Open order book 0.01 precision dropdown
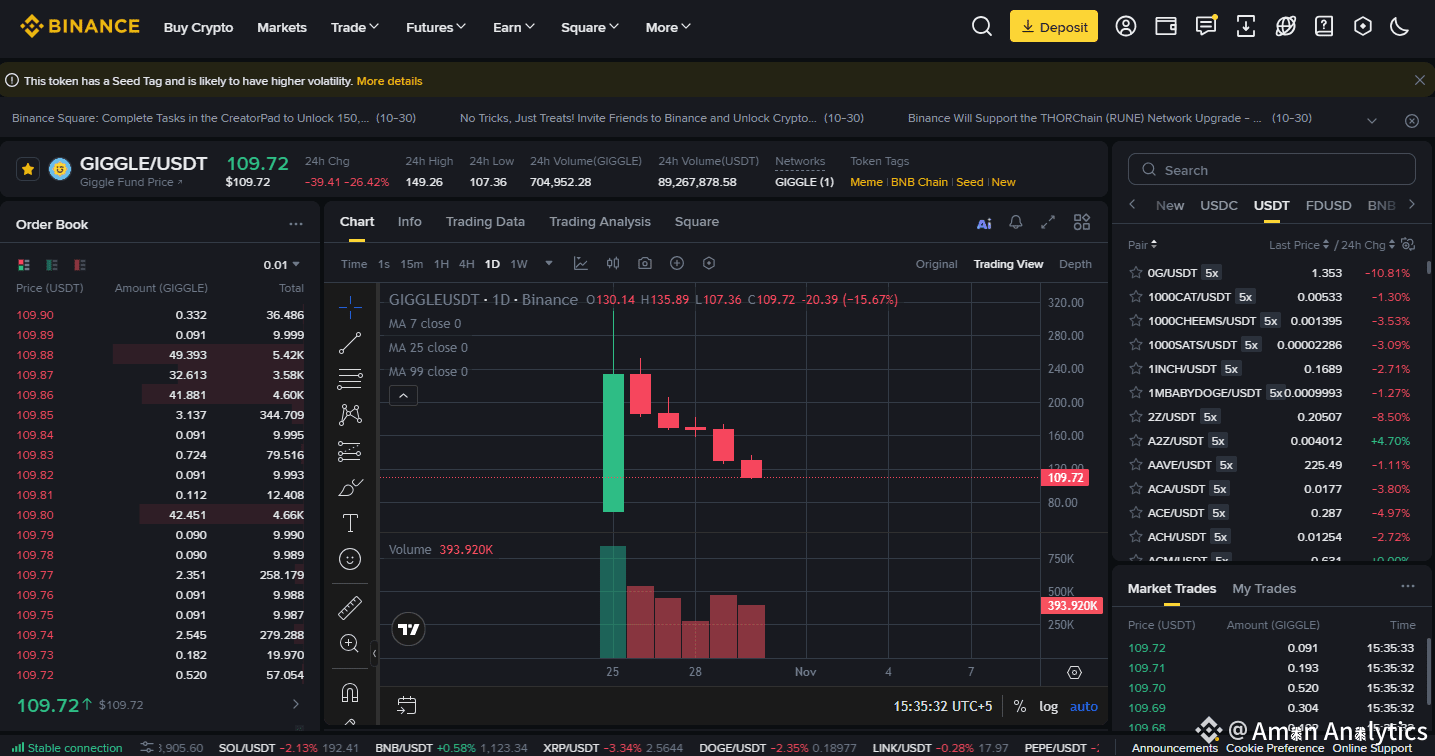The height and width of the screenshot is (756, 1435). [282, 265]
